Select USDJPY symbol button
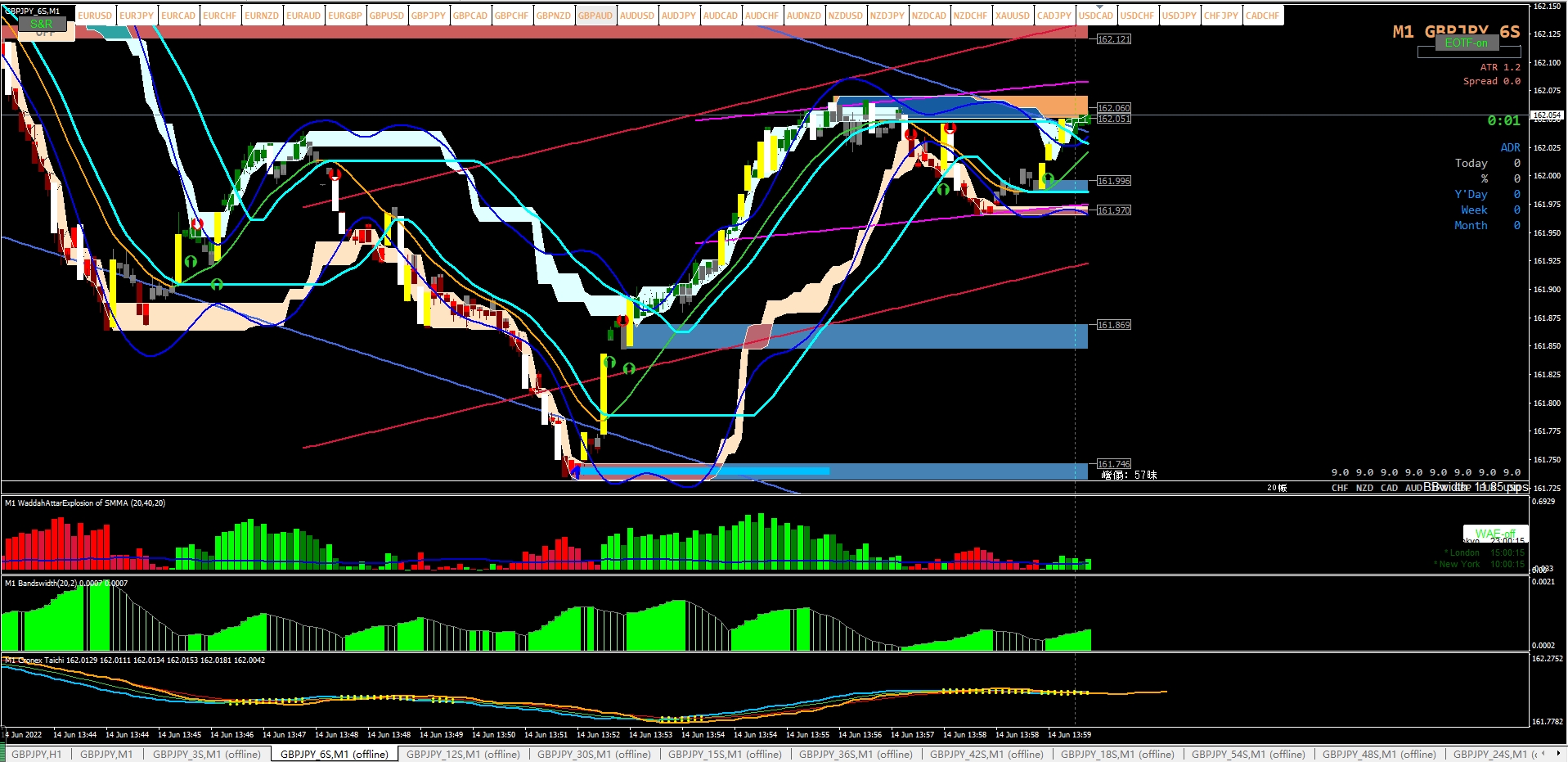1568x762 pixels. pyautogui.click(x=1179, y=16)
